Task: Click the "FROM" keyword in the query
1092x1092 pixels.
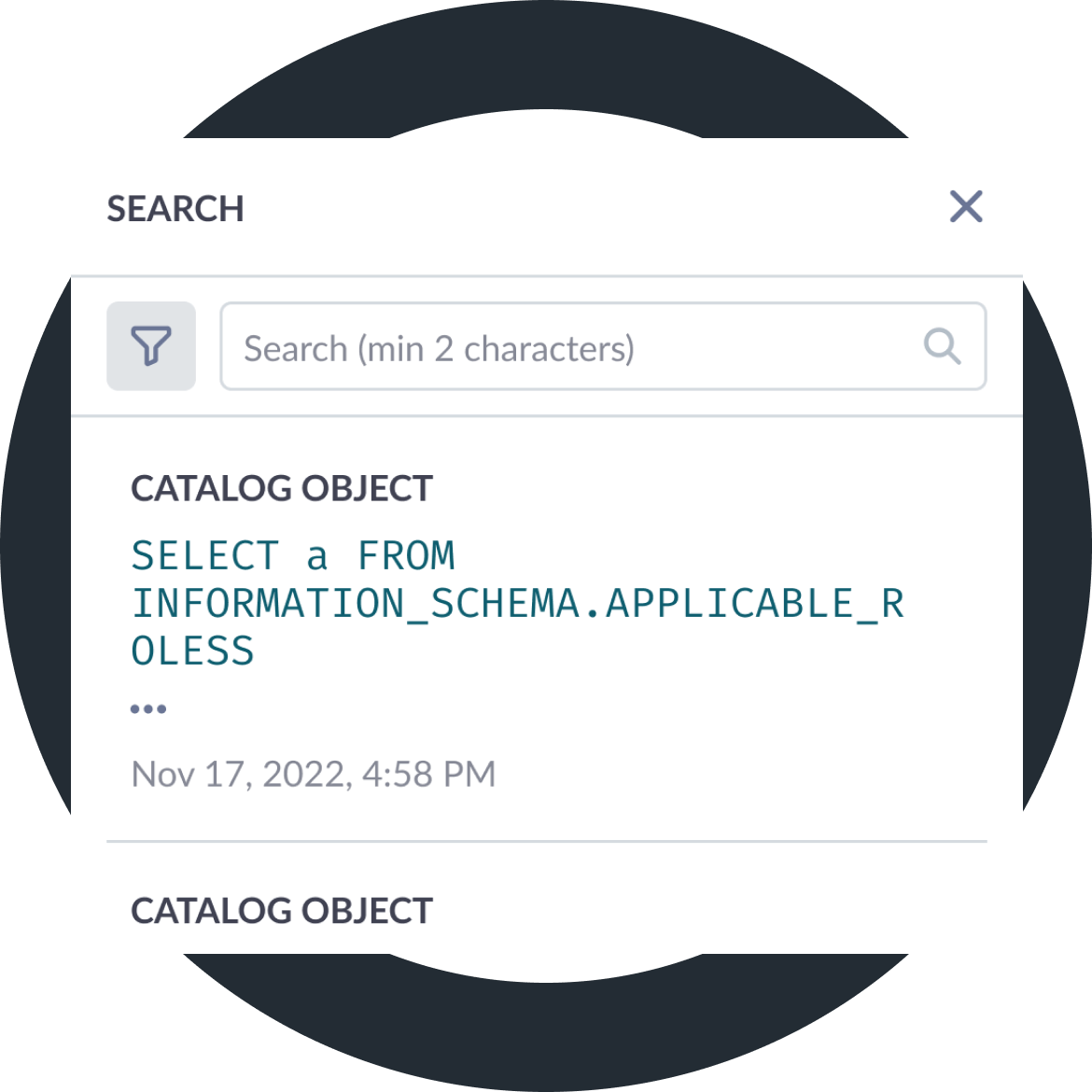Action: click(406, 556)
